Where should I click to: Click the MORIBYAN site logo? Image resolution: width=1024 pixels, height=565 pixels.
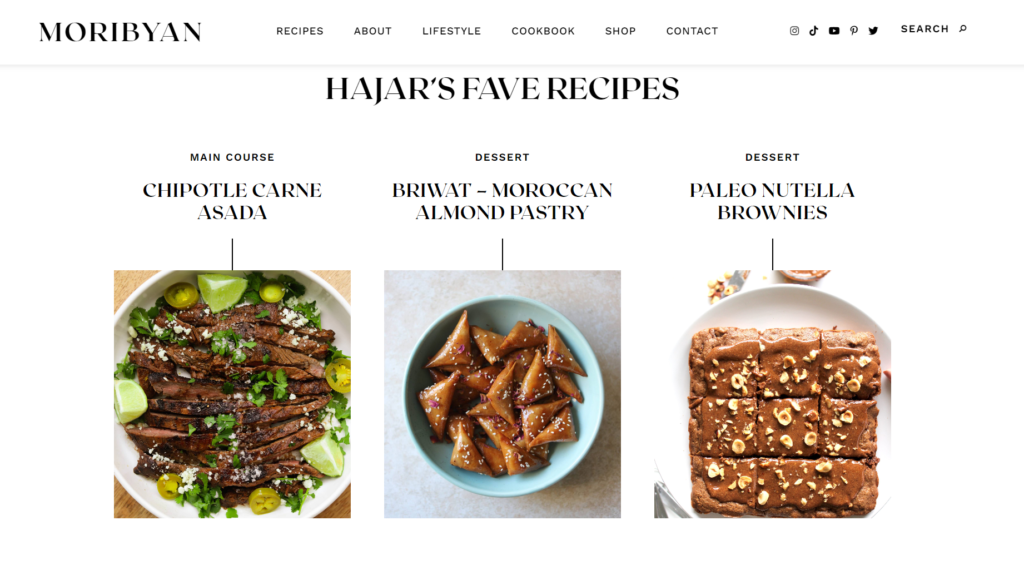click(x=120, y=32)
